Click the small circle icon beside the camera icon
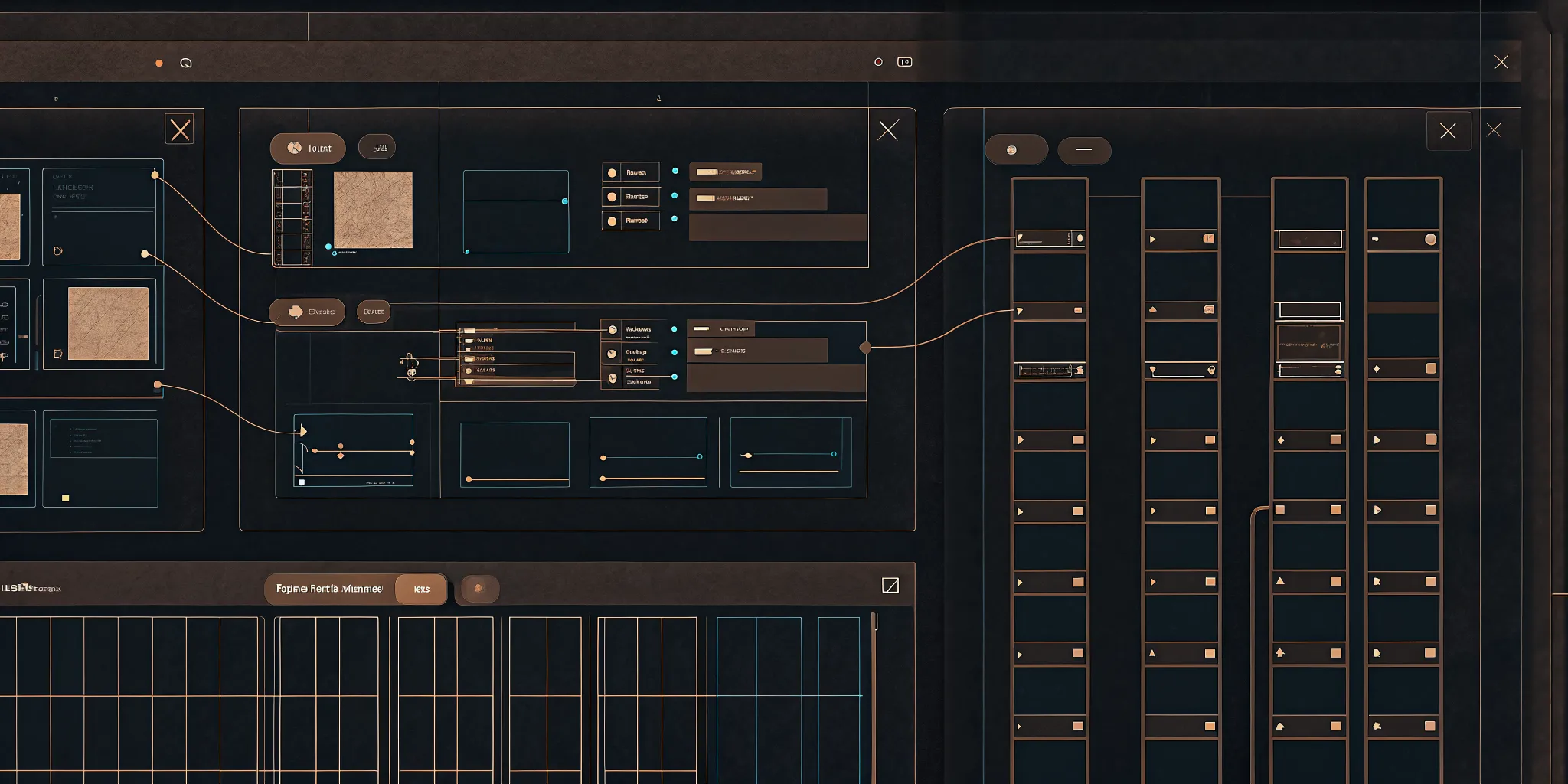Viewport: 1568px width, 784px height. coord(878,62)
